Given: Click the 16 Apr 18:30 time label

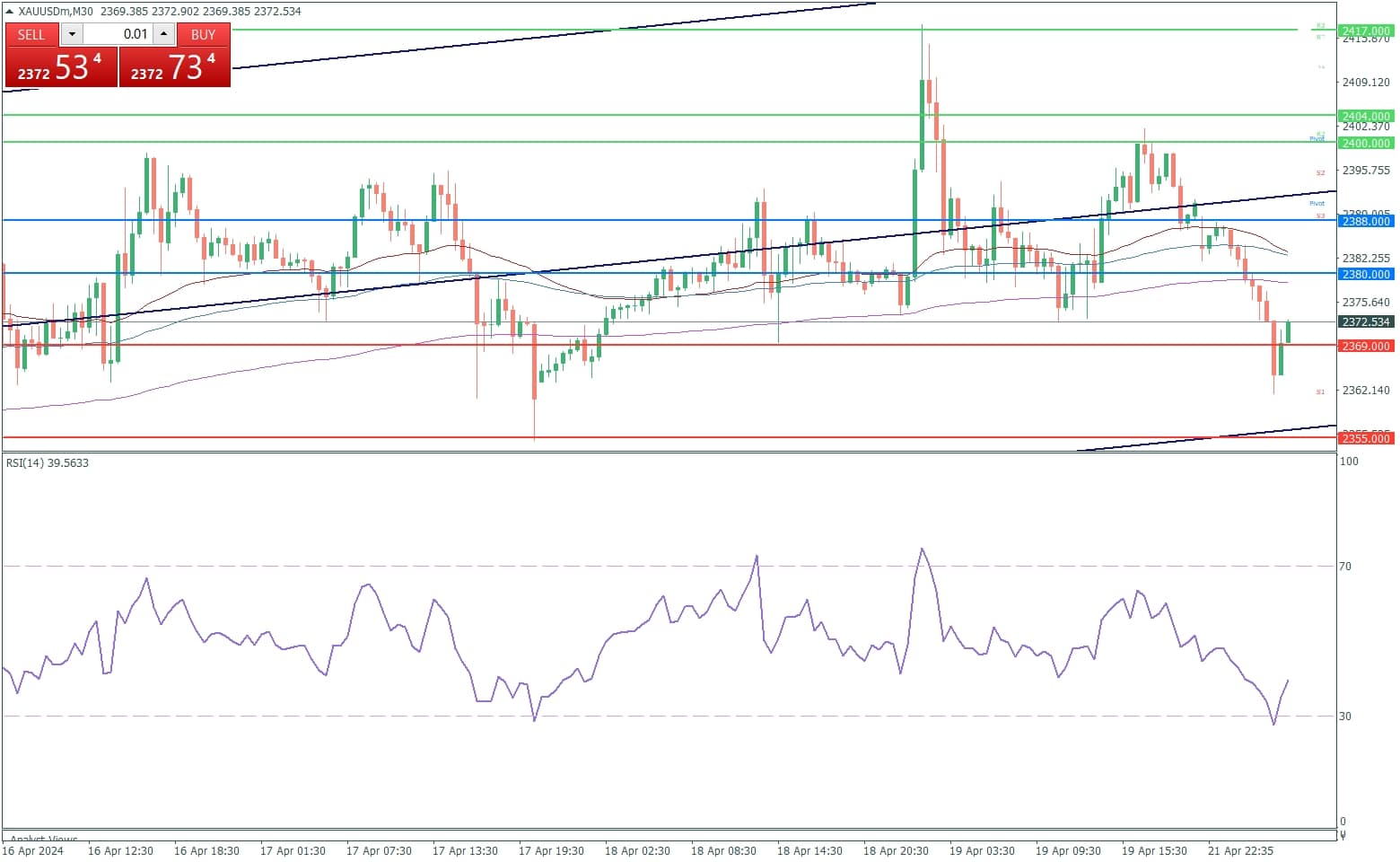Looking at the screenshot, I should [207, 850].
